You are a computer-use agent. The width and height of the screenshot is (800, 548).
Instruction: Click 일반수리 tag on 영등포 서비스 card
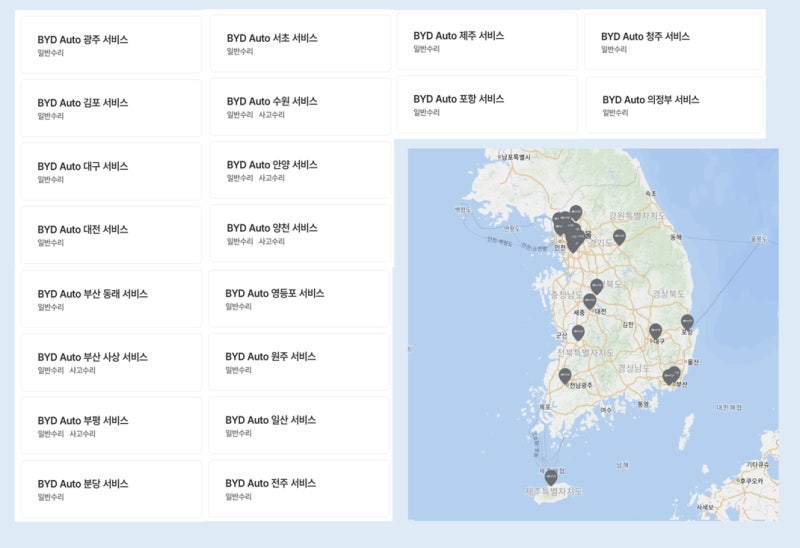[x=238, y=307]
